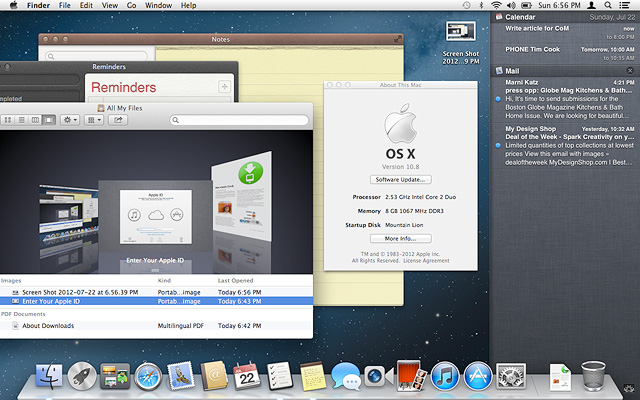Image resolution: width=640 pixels, height=400 pixels.
Task: Click the Software Update button
Action: 400,179
